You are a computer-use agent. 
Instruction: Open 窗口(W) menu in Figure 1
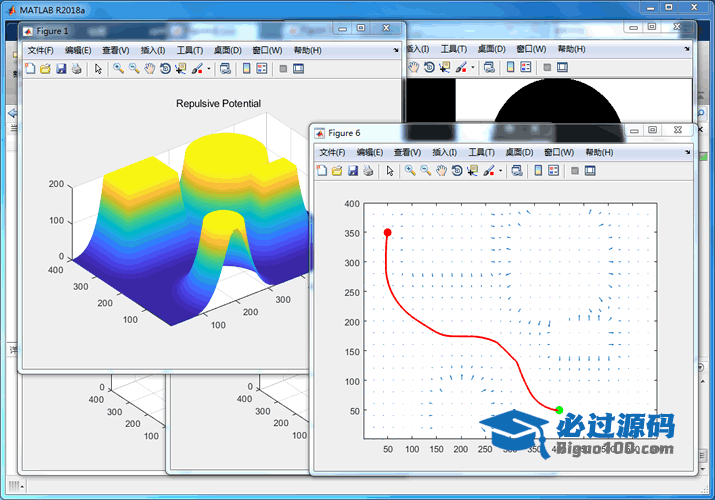[267, 50]
